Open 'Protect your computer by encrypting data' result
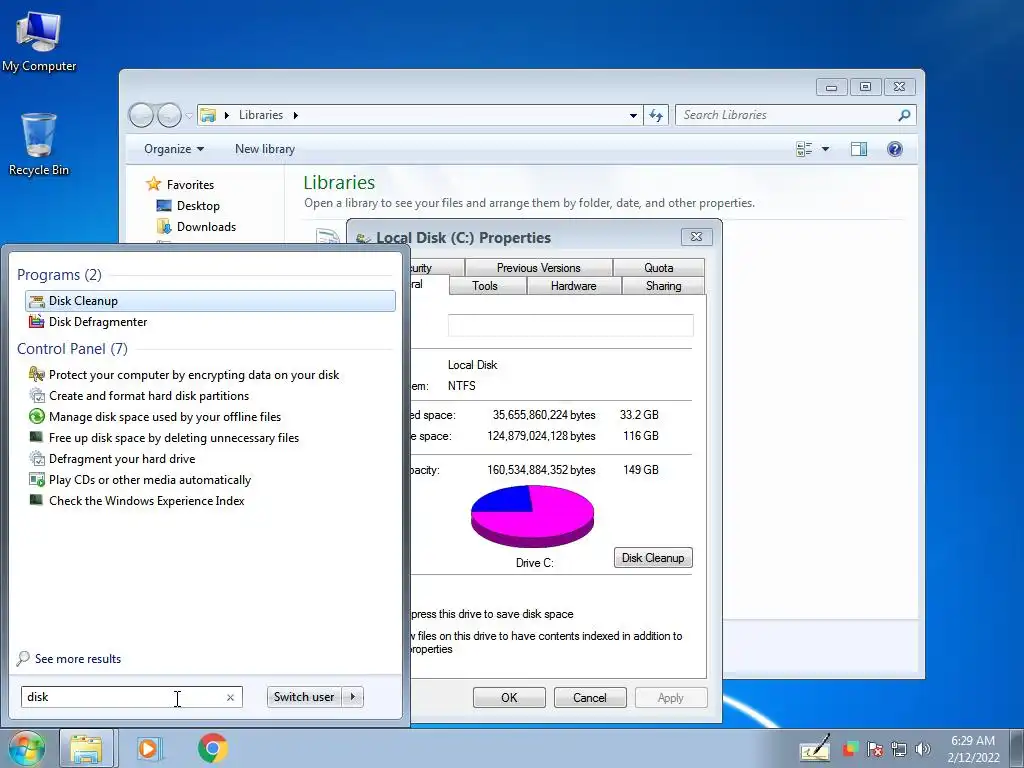This screenshot has width=1024, height=768. 194,375
